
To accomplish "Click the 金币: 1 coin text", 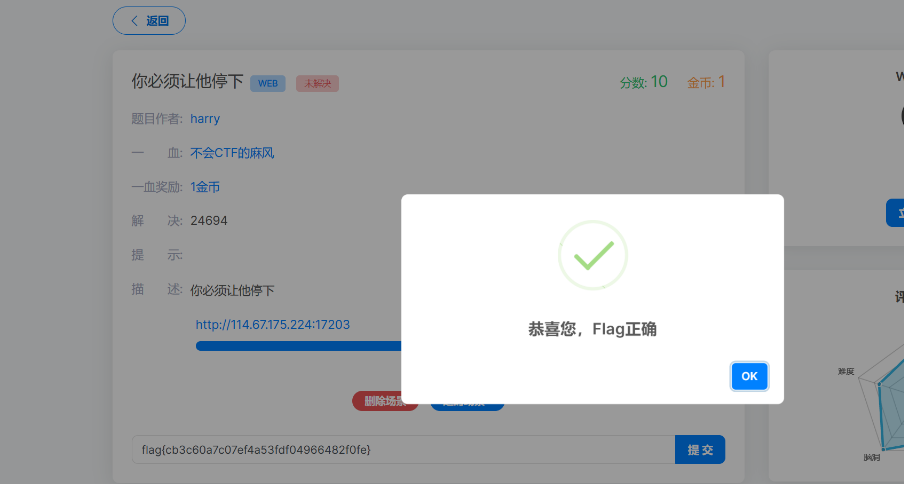I will [706, 82].
